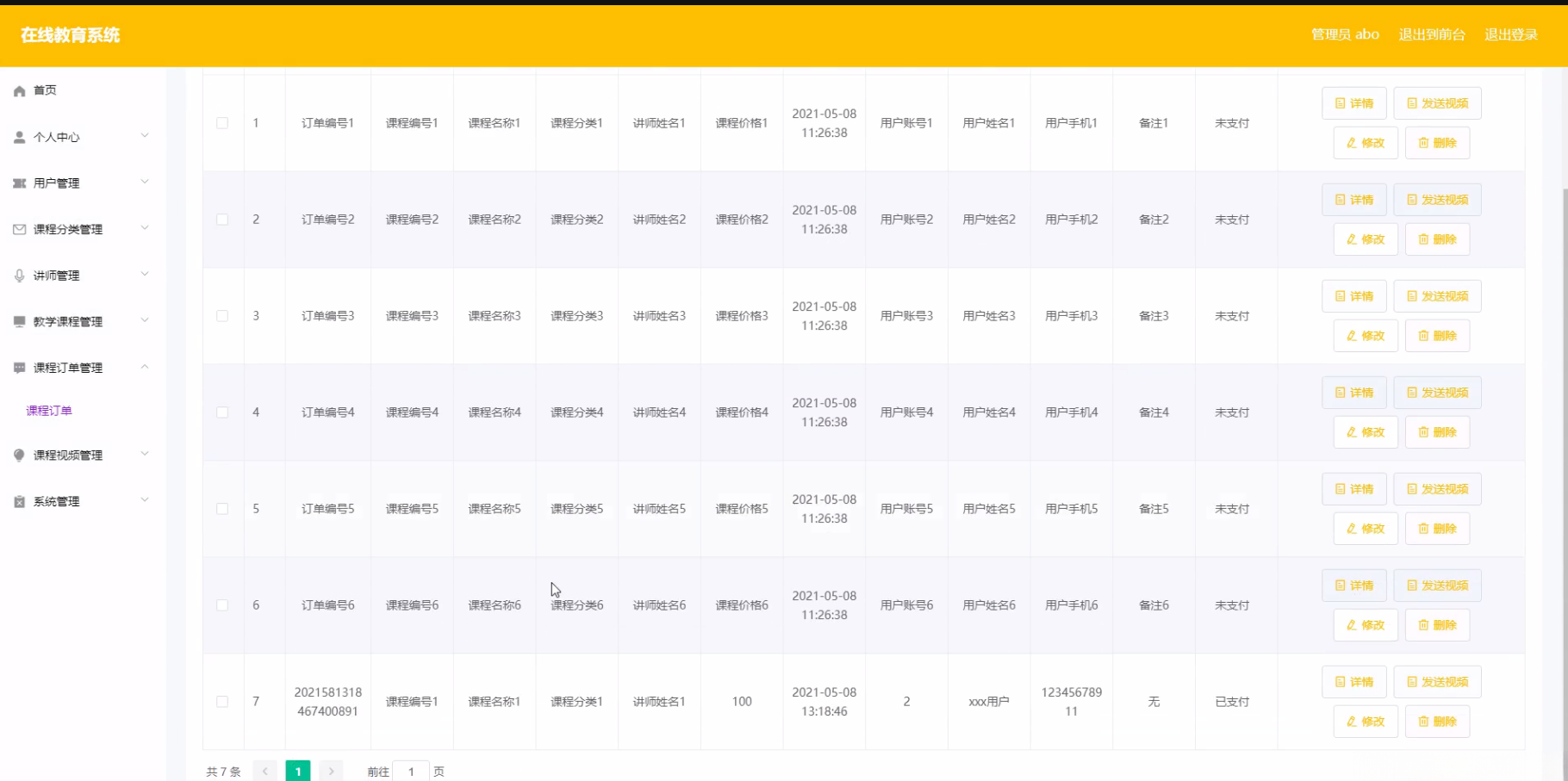
Task: Select the 讲师管理 microphone icon
Action: (19, 275)
